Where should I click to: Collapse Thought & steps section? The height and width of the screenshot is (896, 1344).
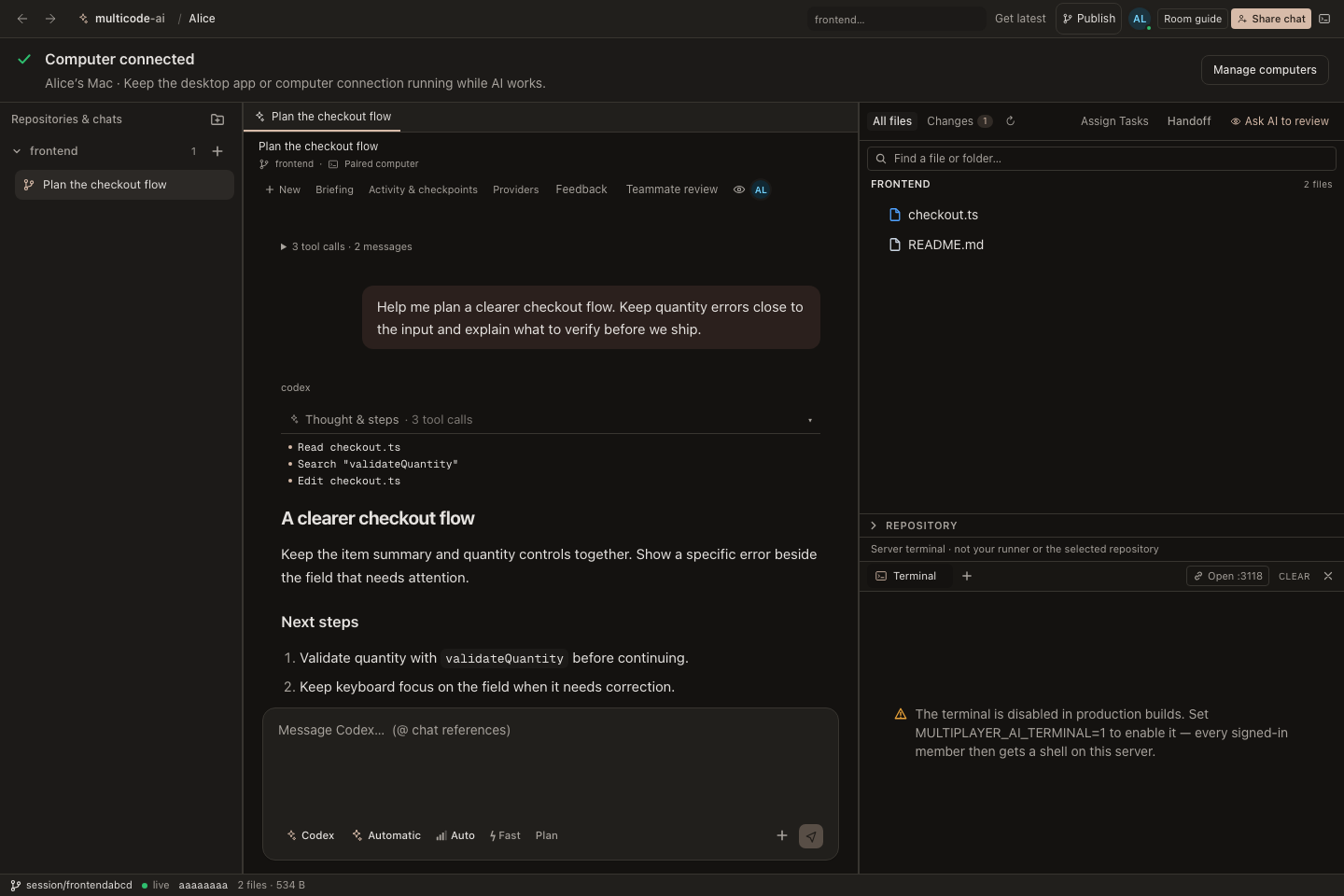coord(551,420)
